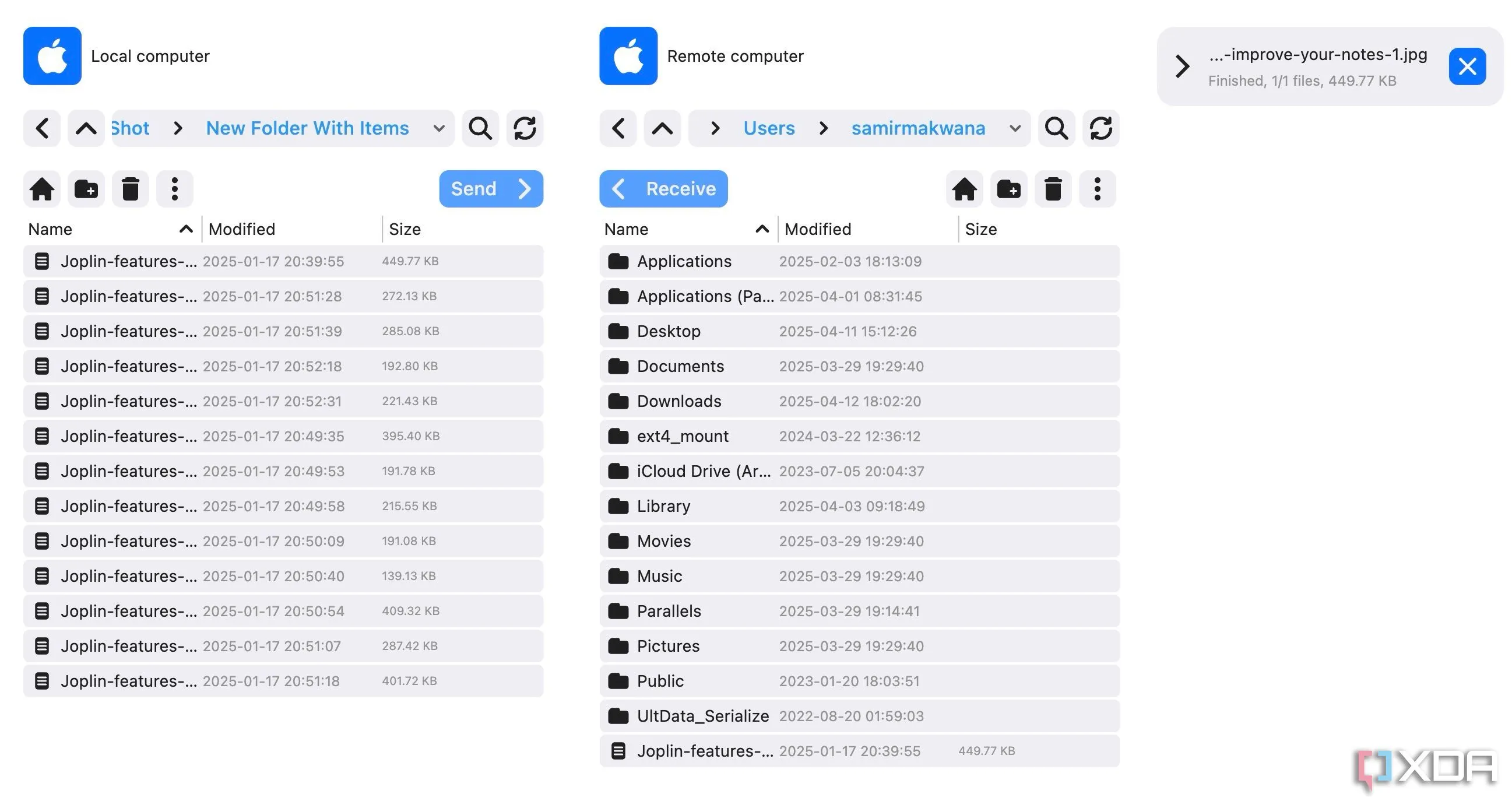Select local file sized 409.32 KB

coord(283,611)
